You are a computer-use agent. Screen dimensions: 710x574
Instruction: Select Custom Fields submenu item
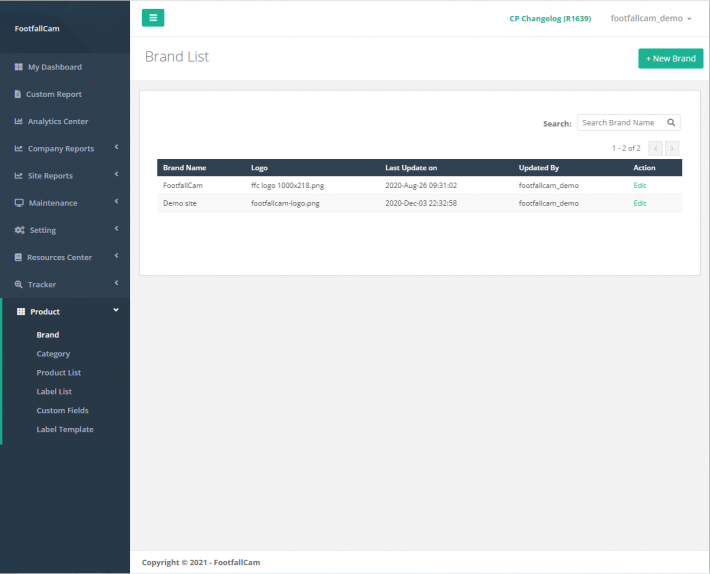pos(62,411)
